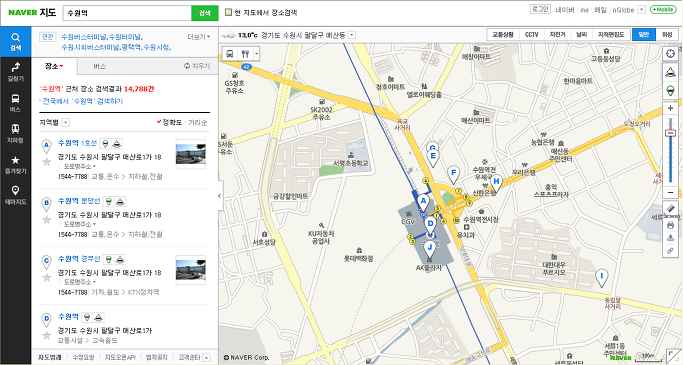Zoom in with the plus button

(x=670, y=108)
